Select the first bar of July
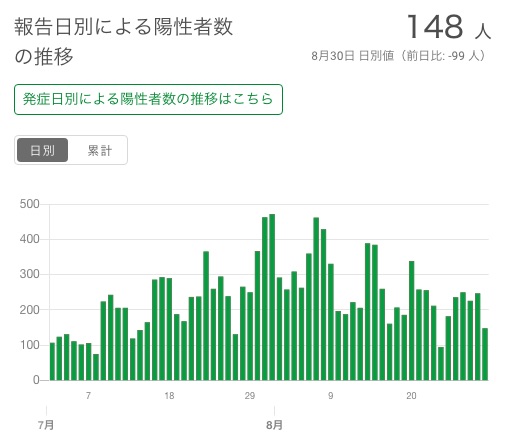Image resolution: width=509 pixels, height=436 pixels. point(52,362)
